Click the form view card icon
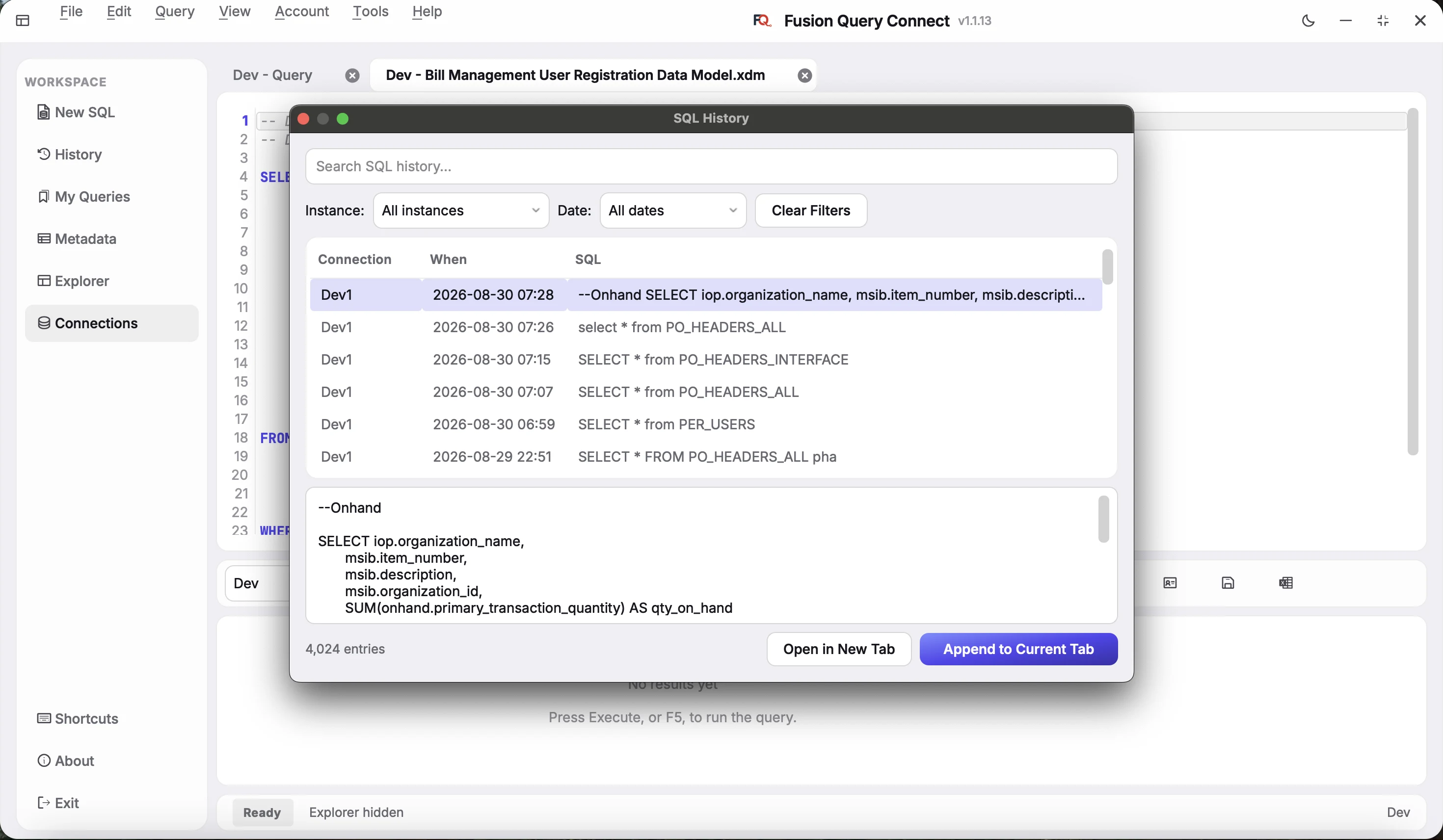 [1170, 583]
